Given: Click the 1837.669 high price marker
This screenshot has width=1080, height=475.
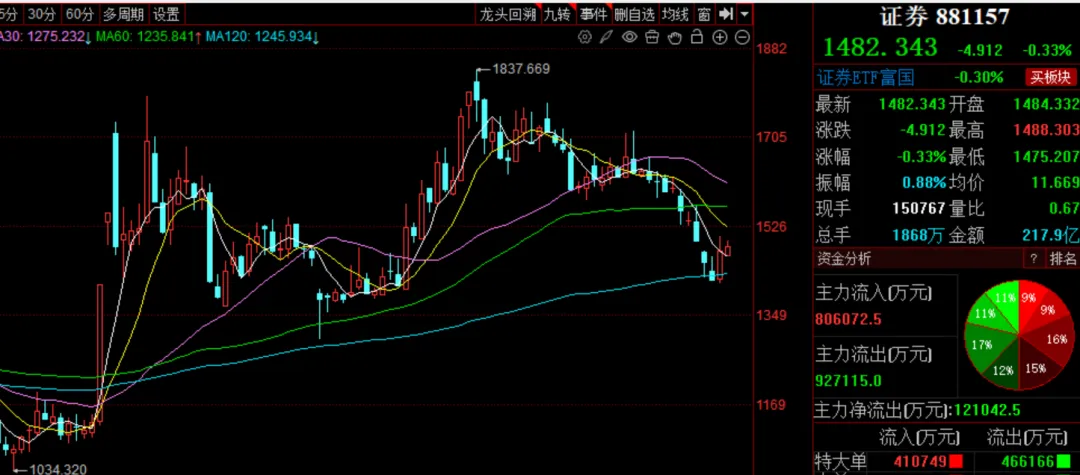Looking at the screenshot, I should 523,69.
